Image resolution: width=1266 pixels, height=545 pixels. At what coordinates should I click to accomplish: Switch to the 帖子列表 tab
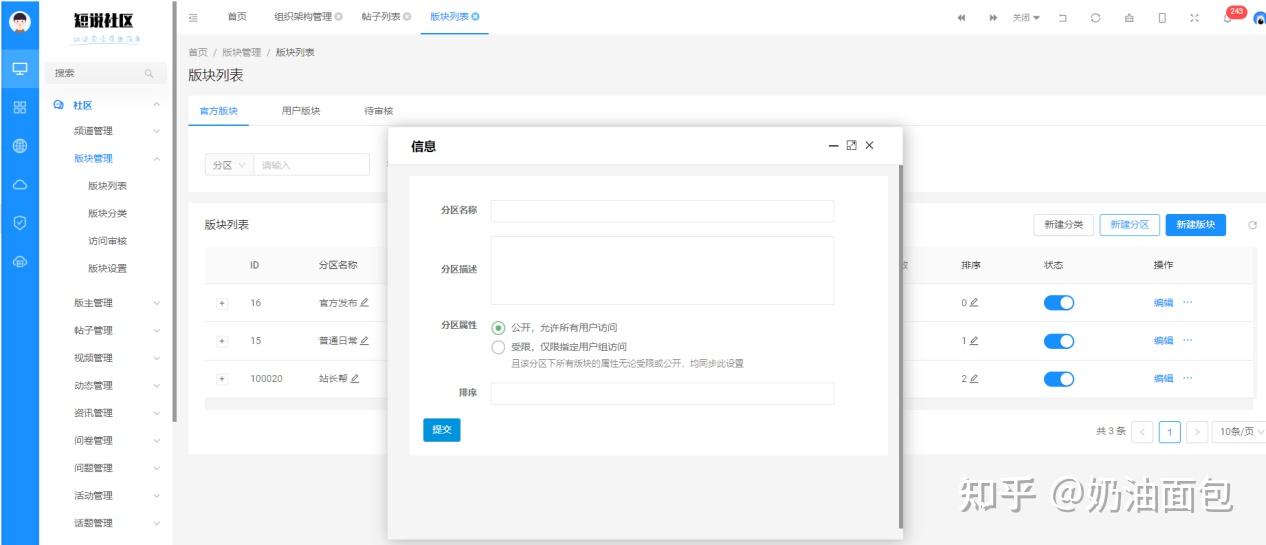point(381,17)
